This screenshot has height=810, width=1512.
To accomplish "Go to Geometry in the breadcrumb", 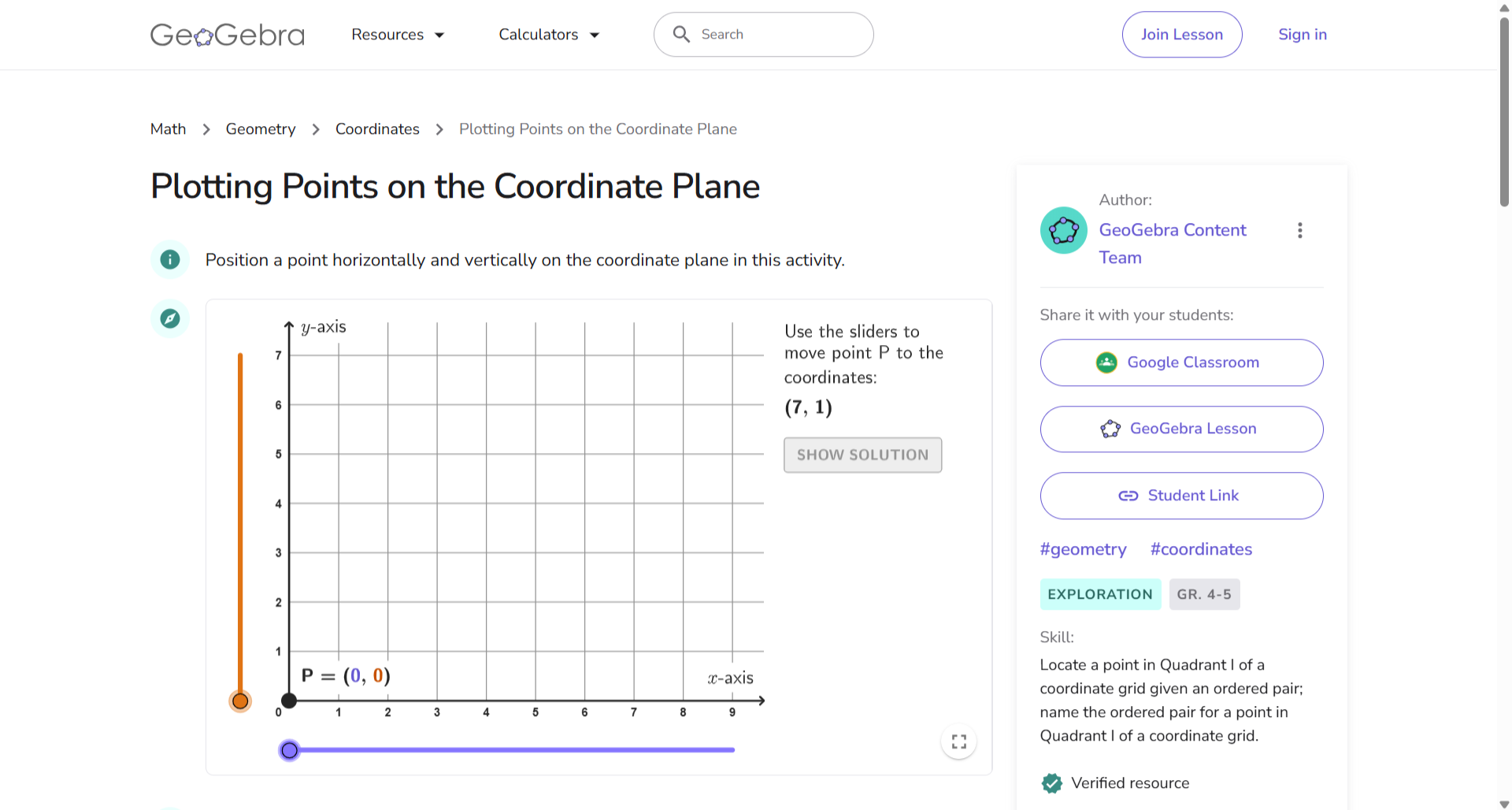I will click(x=261, y=129).
